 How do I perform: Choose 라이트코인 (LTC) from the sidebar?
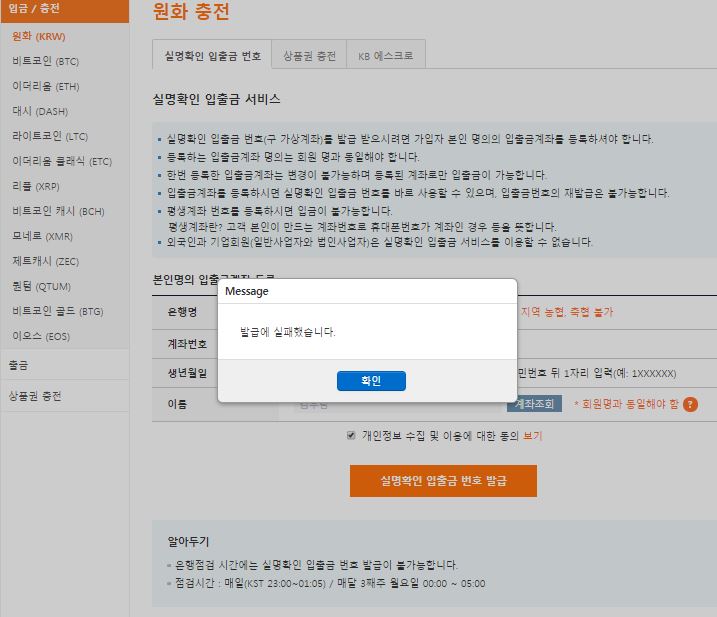(50, 136)
